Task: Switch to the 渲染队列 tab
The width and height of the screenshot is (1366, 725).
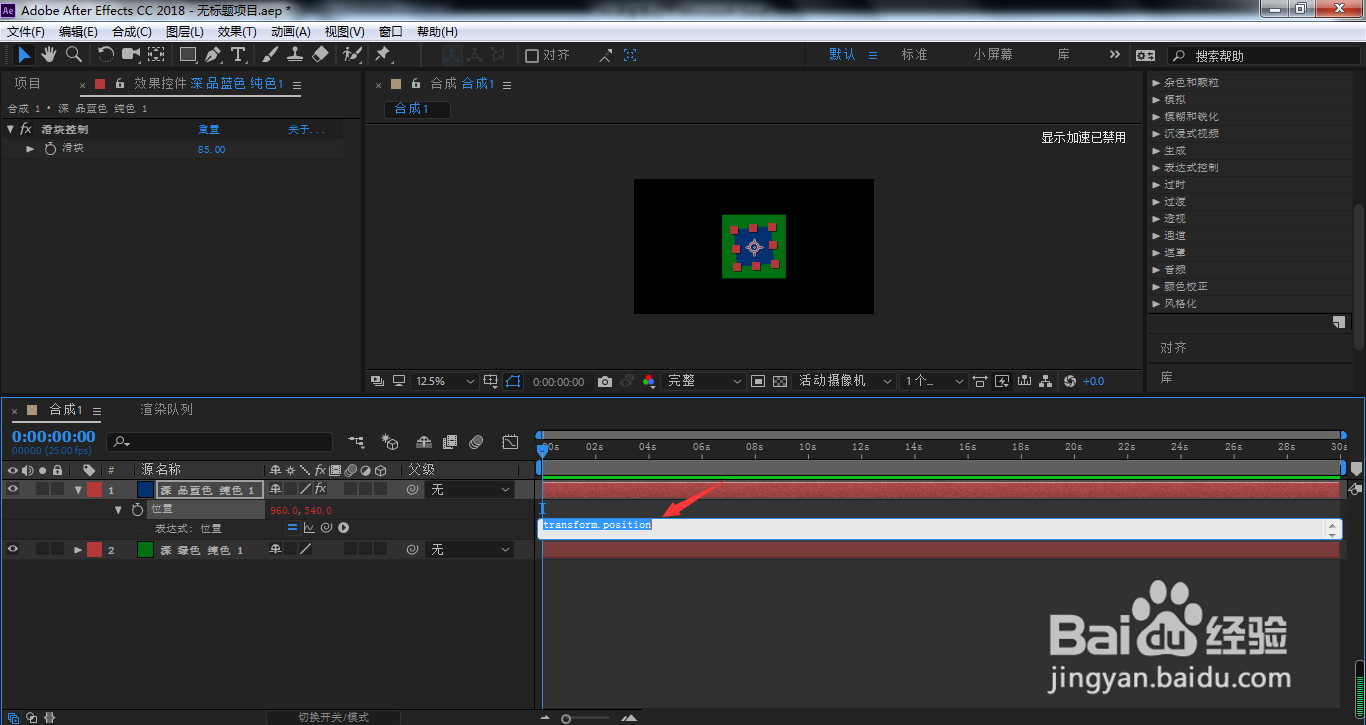Action: (x=166, y=409)
